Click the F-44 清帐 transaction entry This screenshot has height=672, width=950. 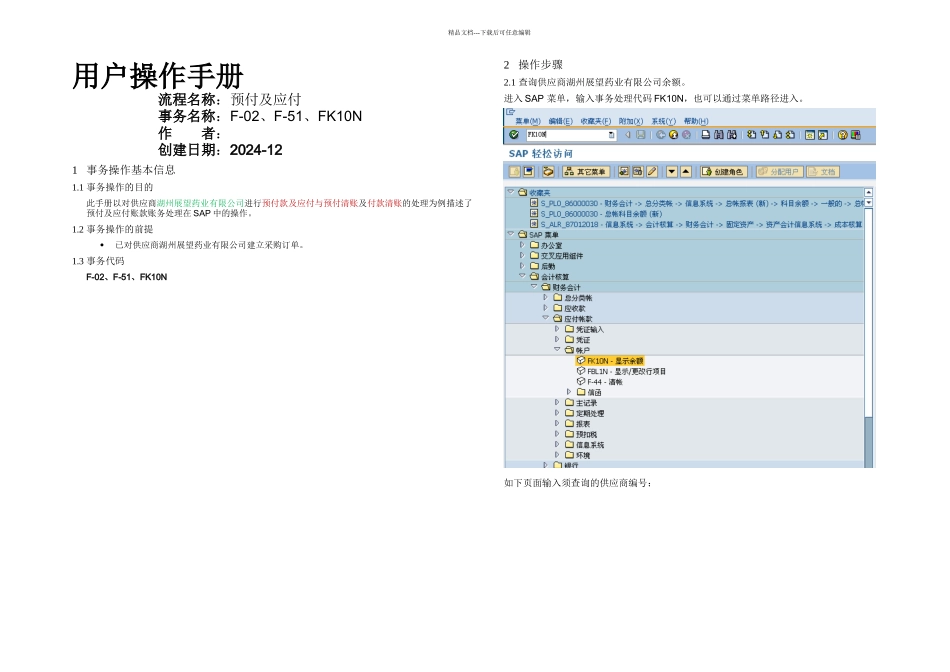coord(604,381)
